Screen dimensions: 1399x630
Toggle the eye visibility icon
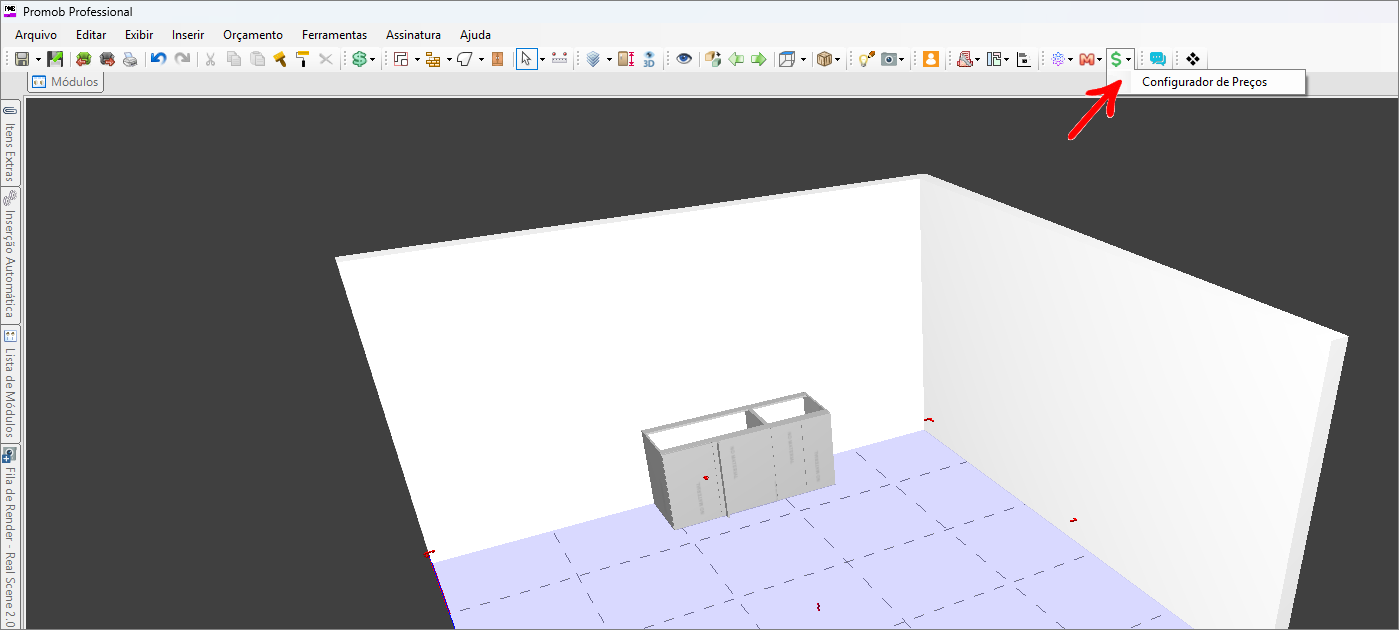click(x=684, y=59)
